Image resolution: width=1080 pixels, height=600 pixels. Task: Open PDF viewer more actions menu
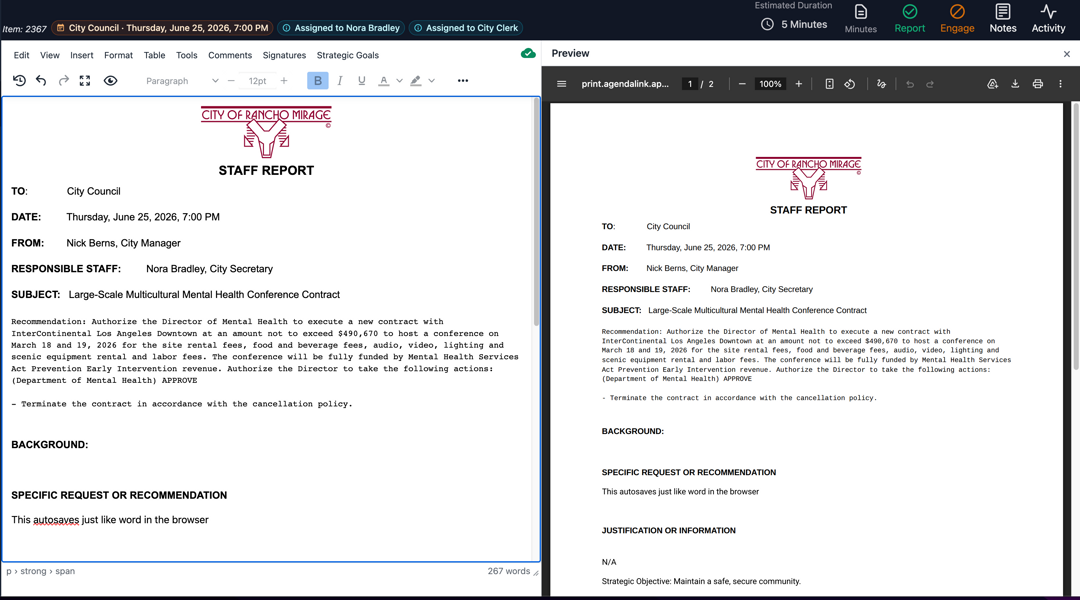pos(1060,84)
